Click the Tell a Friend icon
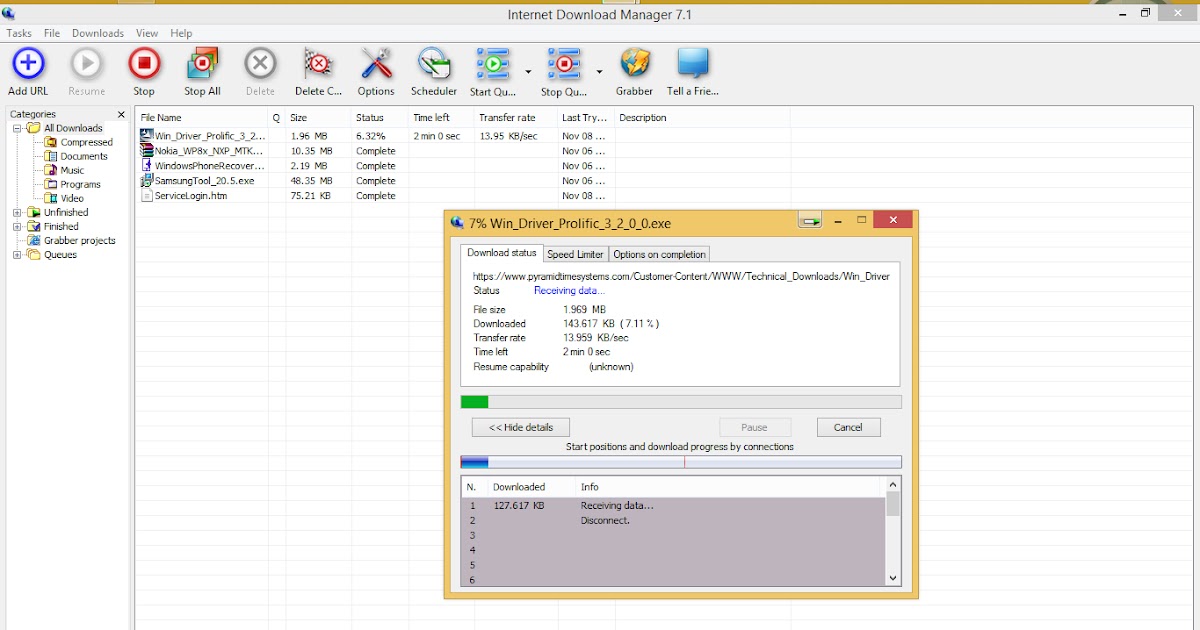Screen dimensions: 1200x630 pyautogui.click(x=692, y=64)
